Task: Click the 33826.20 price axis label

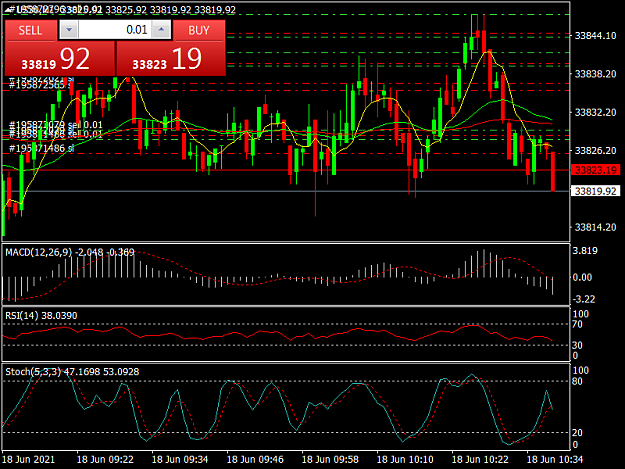Action: click(x=596, y=151)
